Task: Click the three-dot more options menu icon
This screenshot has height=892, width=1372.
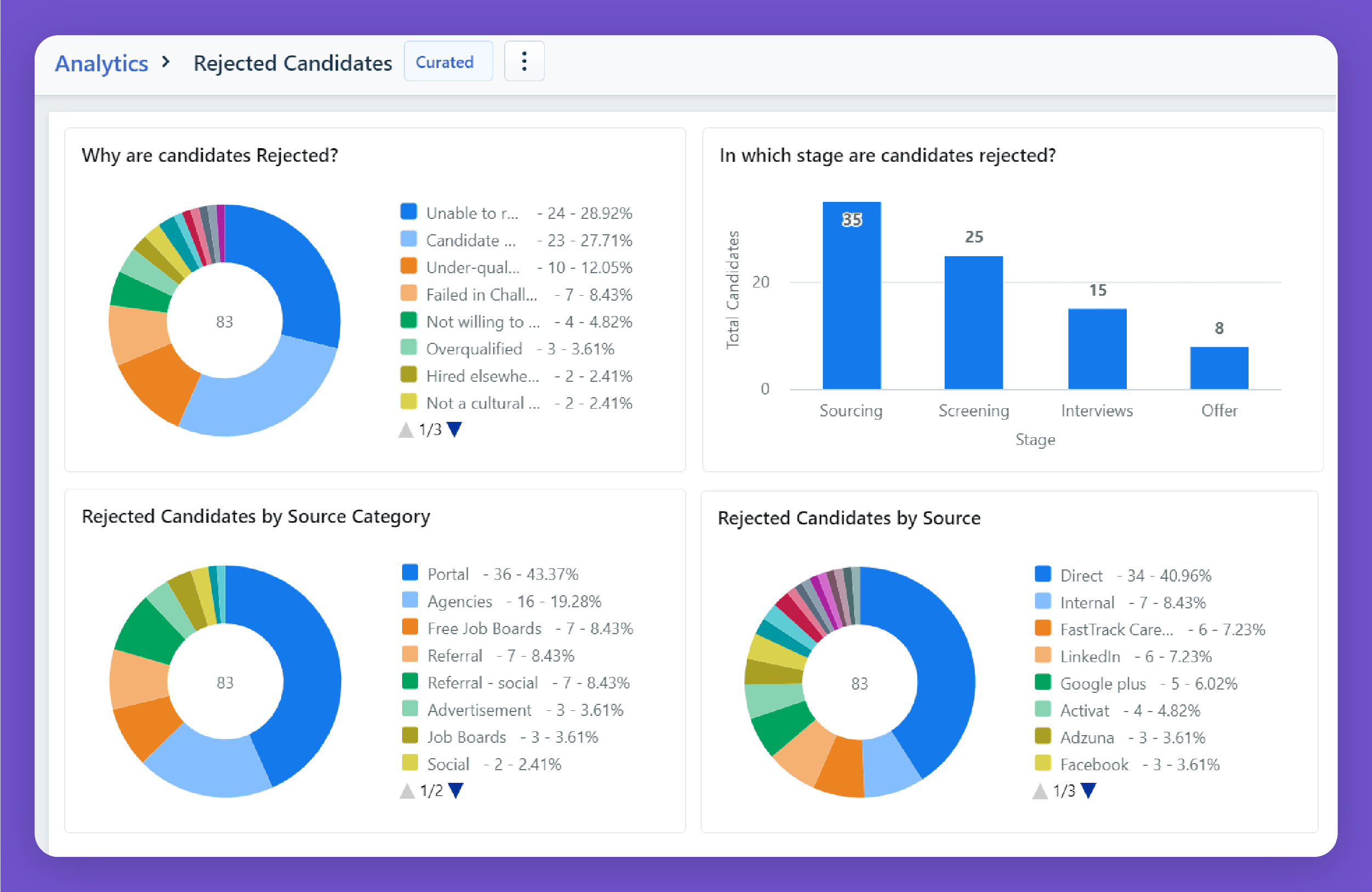Action: point(525,63)
